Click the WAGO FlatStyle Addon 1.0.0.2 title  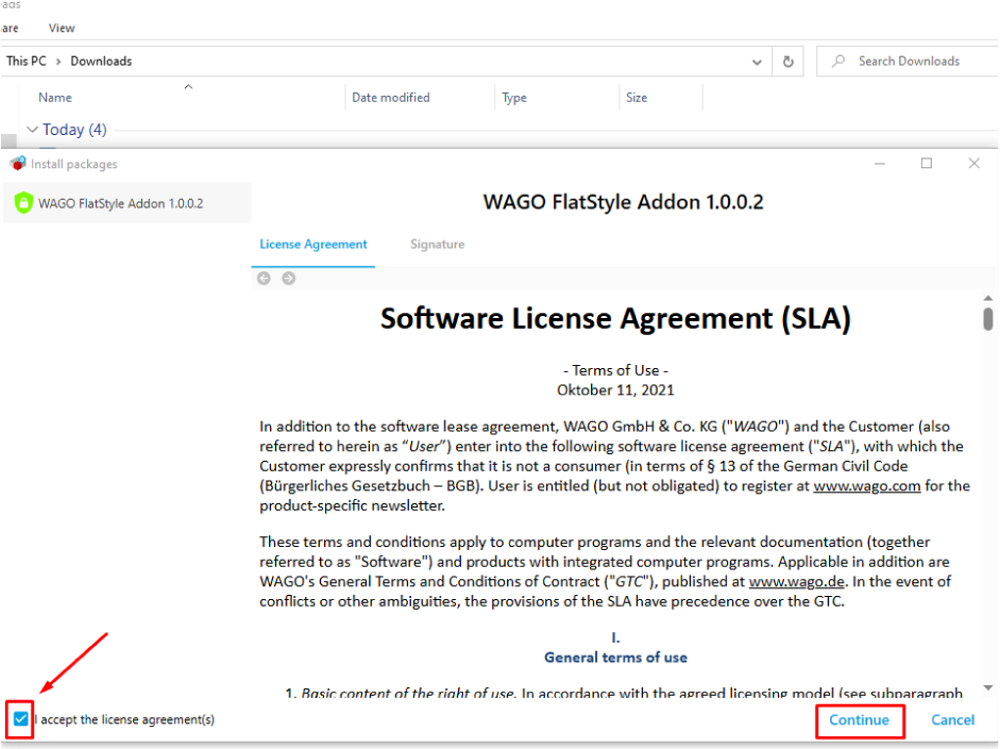coord(623,202)
